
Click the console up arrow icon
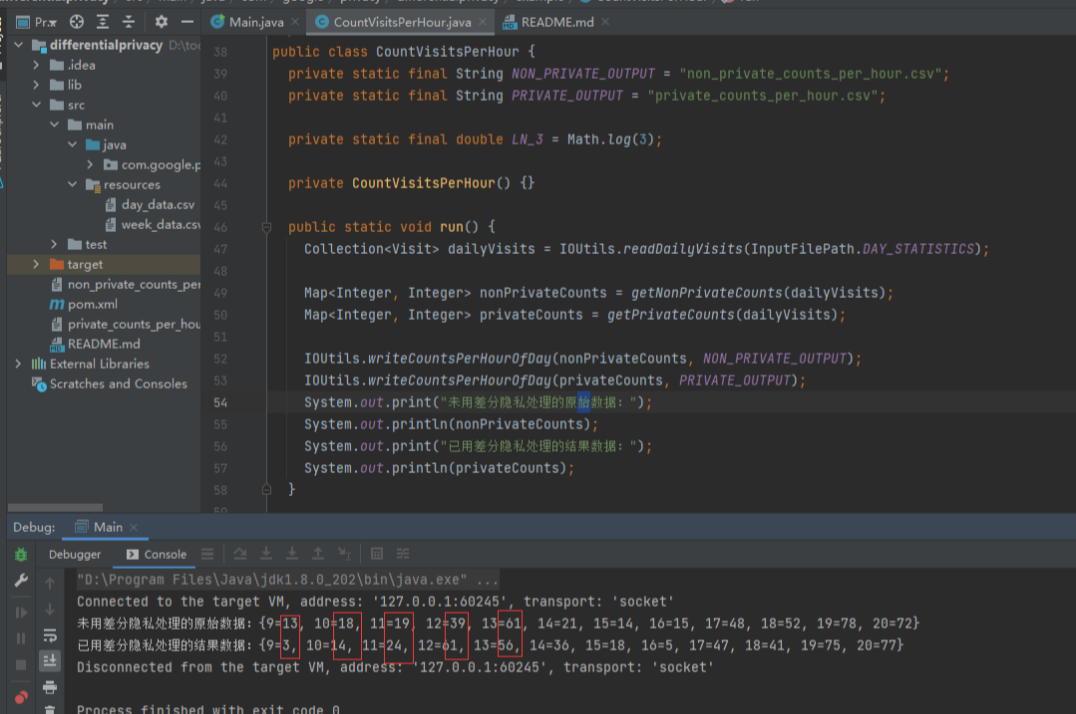click(x=50, y=584)
